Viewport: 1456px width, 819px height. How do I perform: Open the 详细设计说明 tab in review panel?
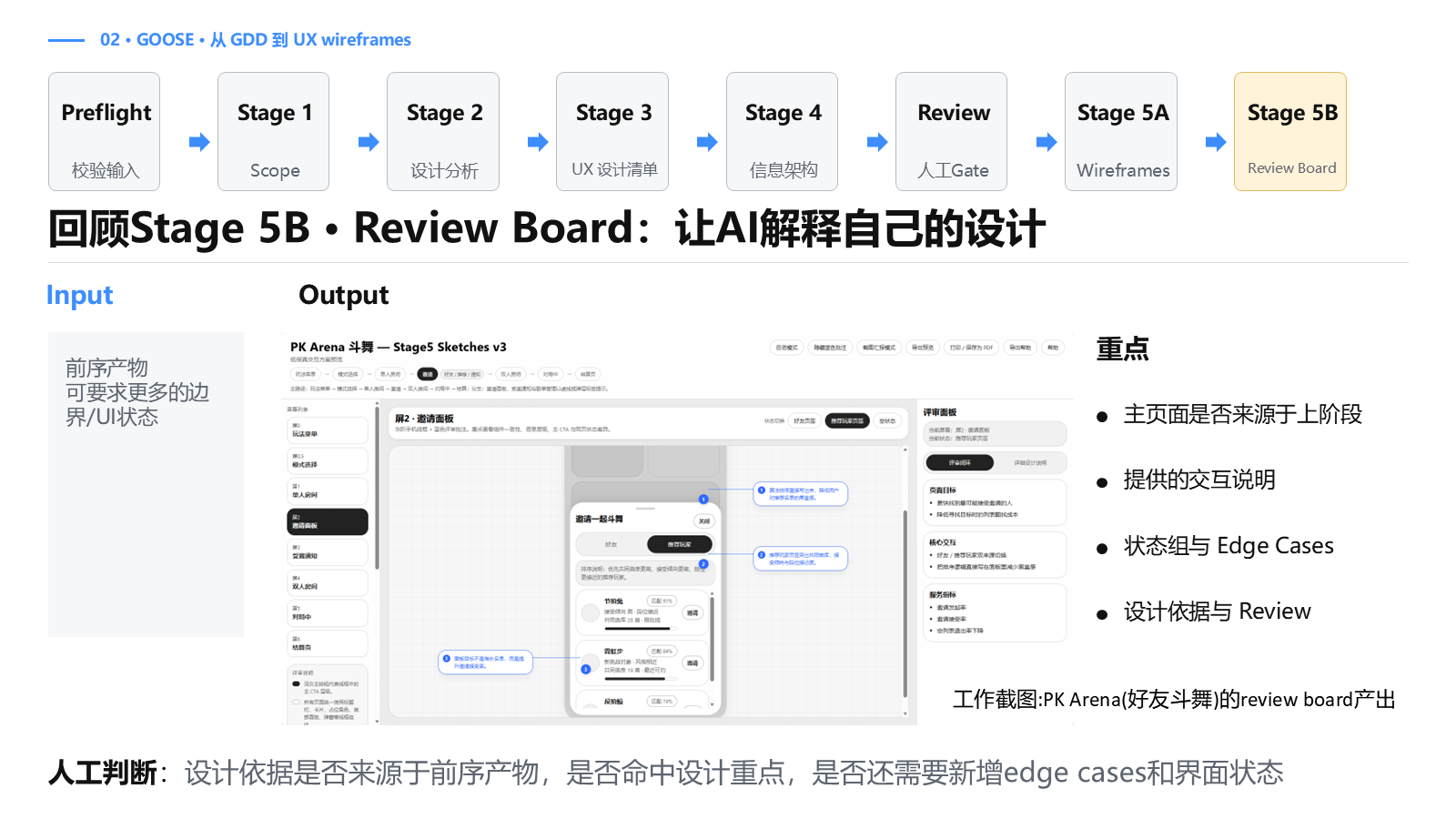click(x=1030, y=462)
